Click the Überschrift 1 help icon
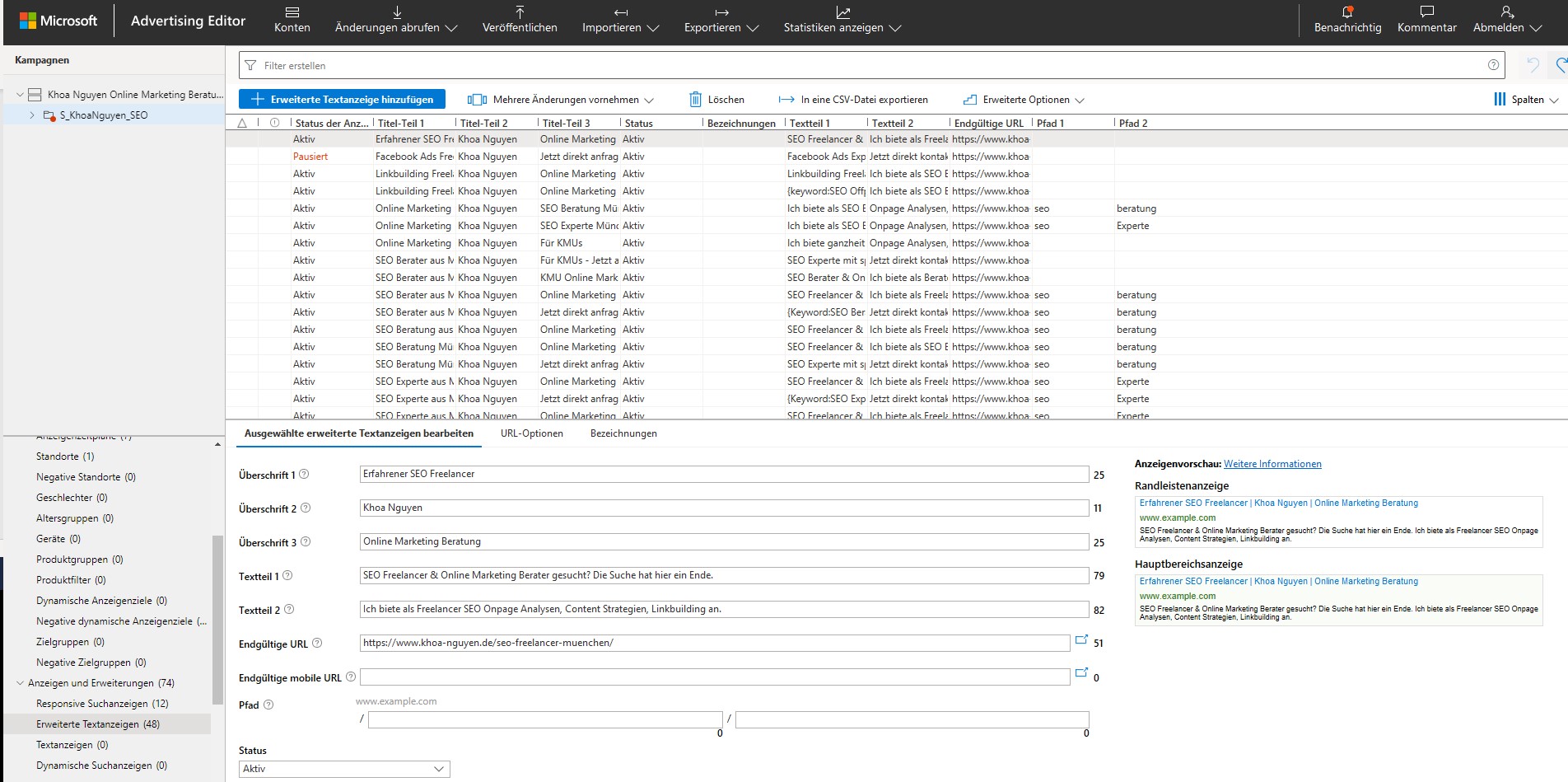The image size is (1568, 782). click(304, 475)
